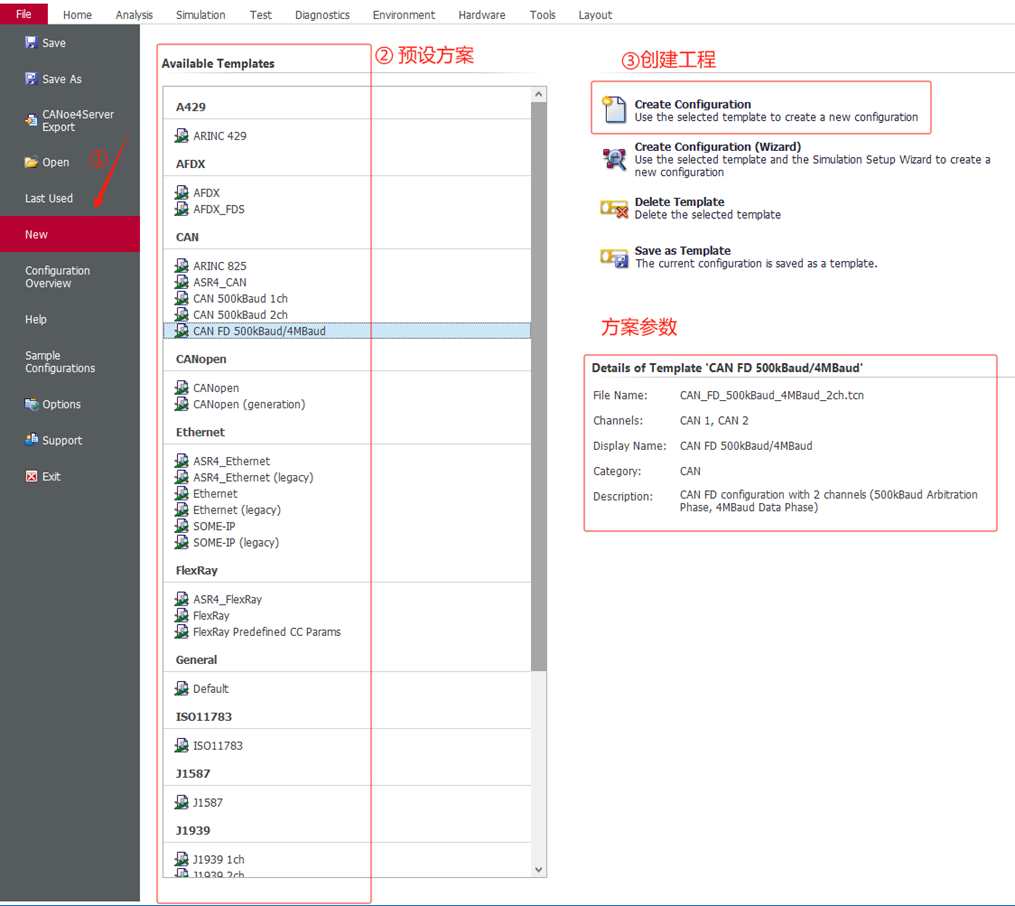Click the CANopen (generation) template icon

[x=182, y=404]
